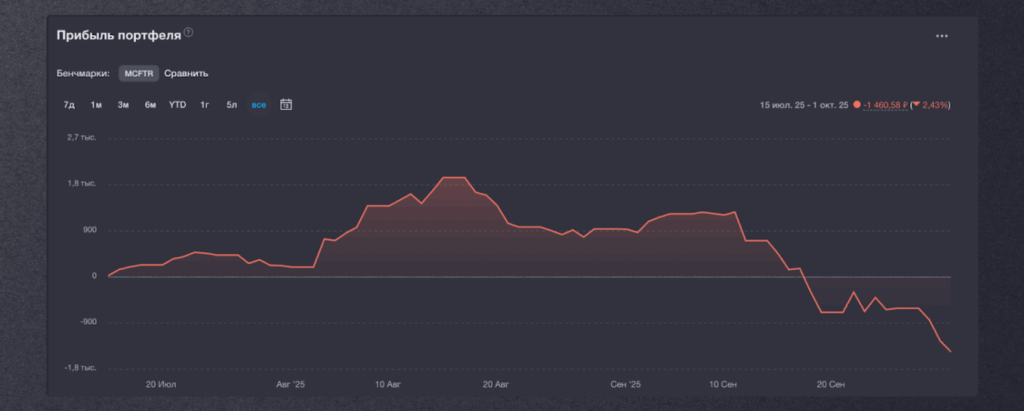The height and width of the screenshot is (411, 1024).
Task: Select the 6м time range
Action: coord(150,104)
